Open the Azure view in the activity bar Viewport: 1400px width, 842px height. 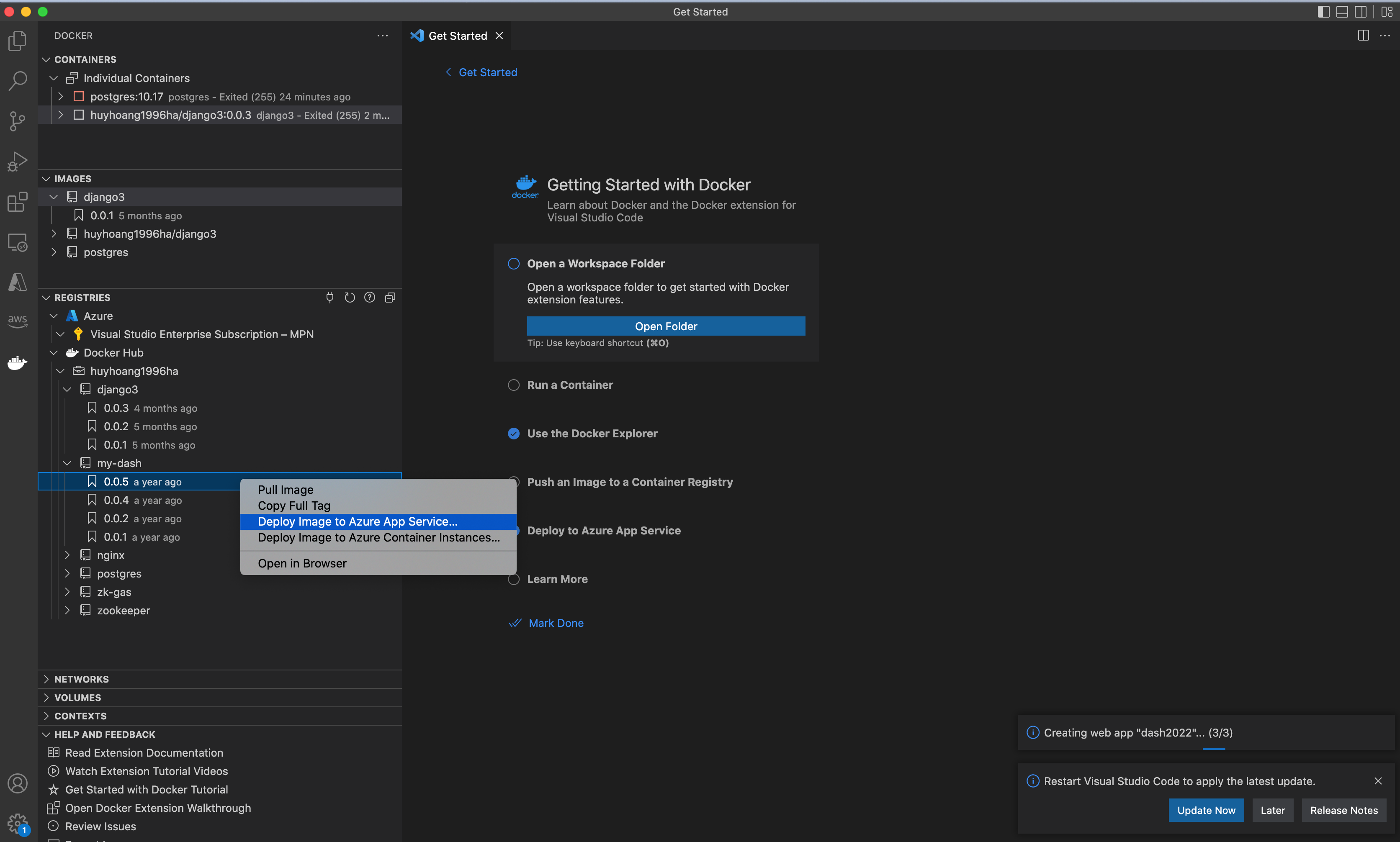point(18,282)
